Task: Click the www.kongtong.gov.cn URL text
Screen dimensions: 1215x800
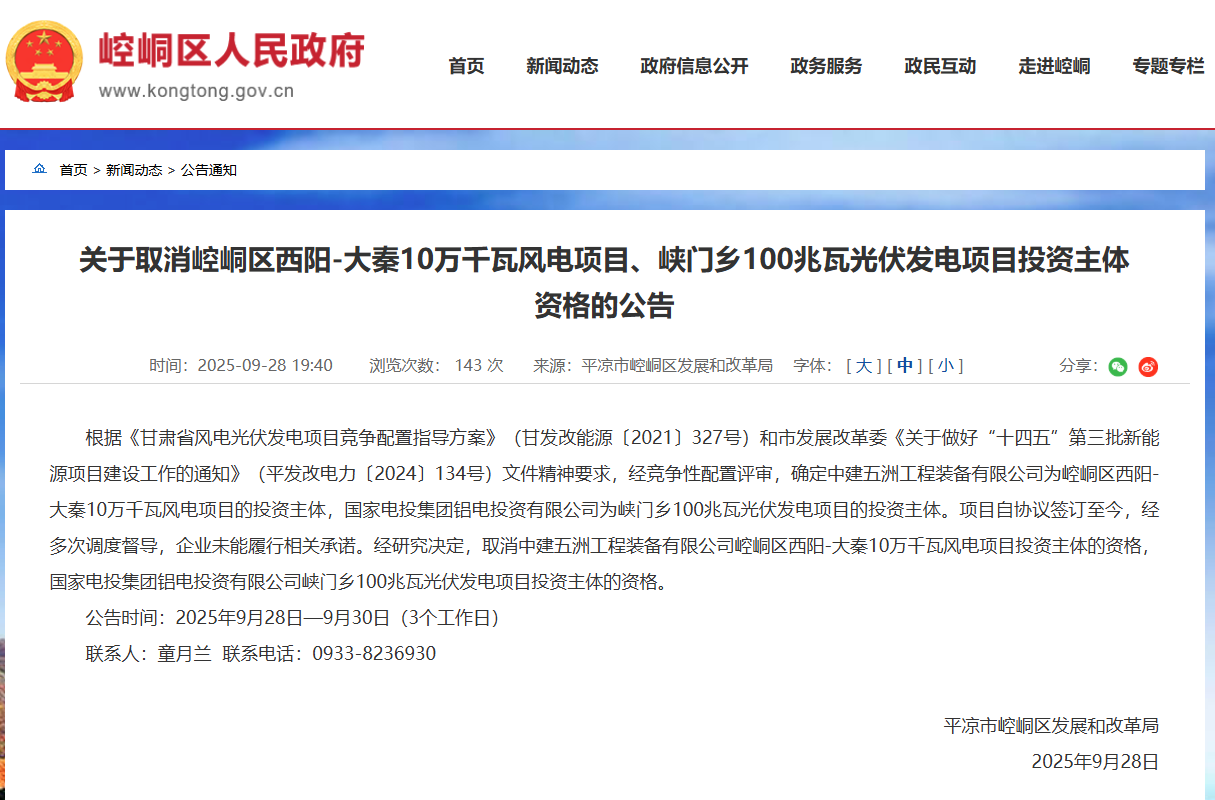Action: [x=196, y=91]
